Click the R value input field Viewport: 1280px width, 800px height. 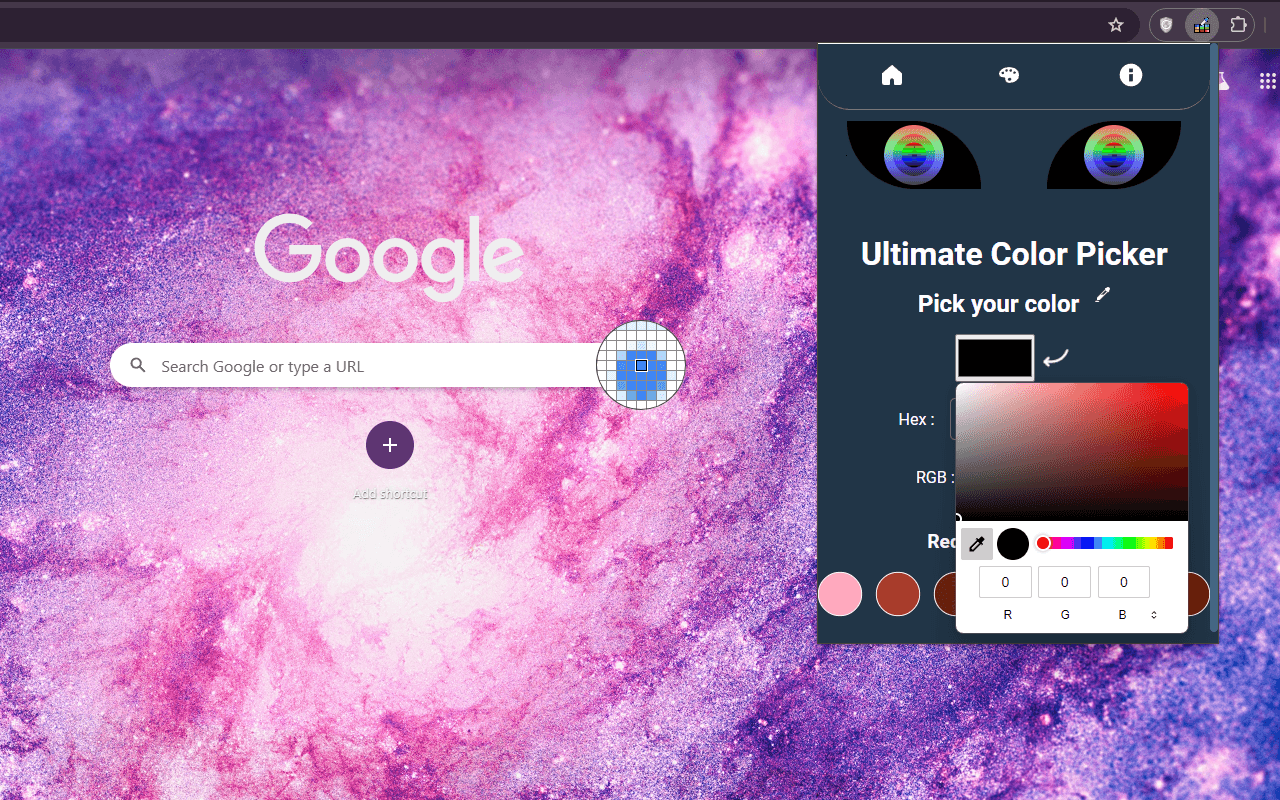[x=1005, y=582]
